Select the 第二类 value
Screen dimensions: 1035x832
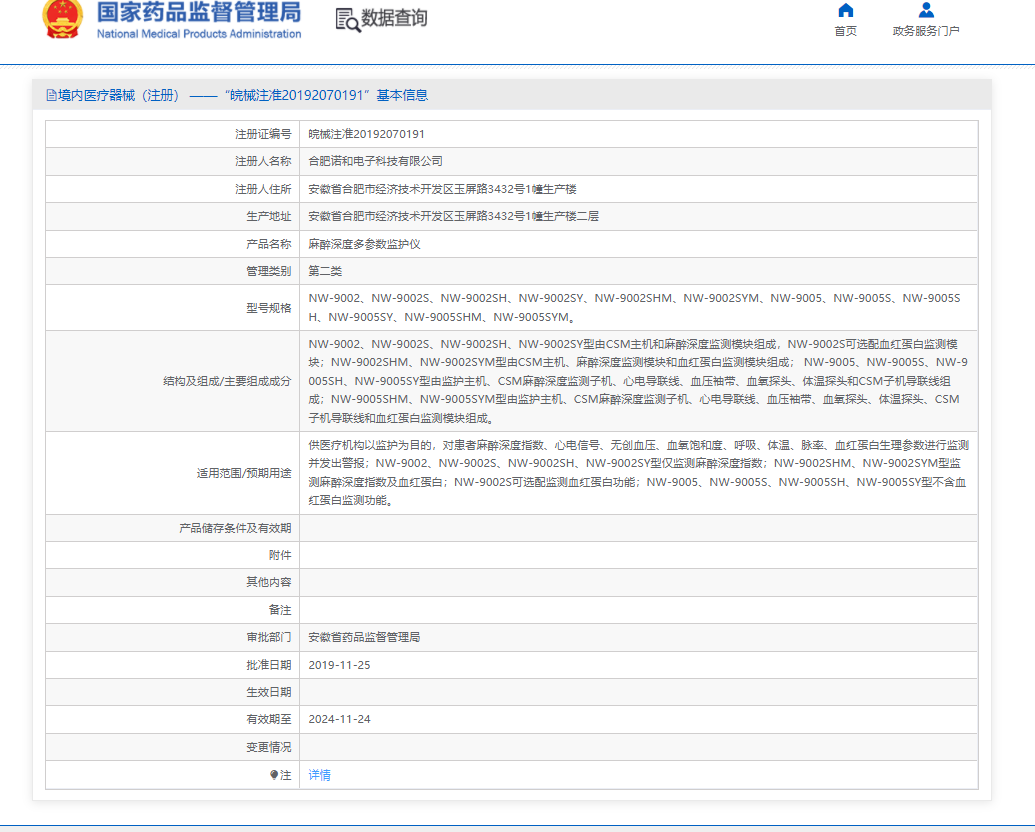(325, 271)
